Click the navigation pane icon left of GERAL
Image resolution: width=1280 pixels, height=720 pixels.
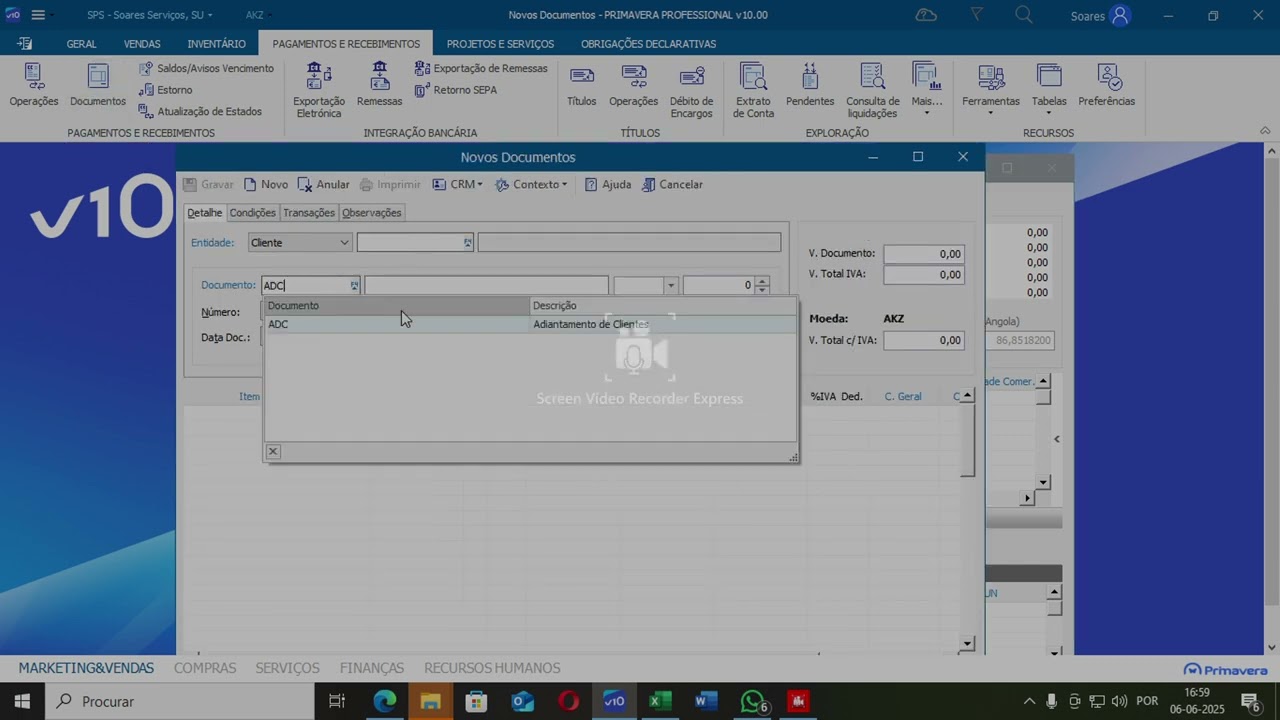25,44
